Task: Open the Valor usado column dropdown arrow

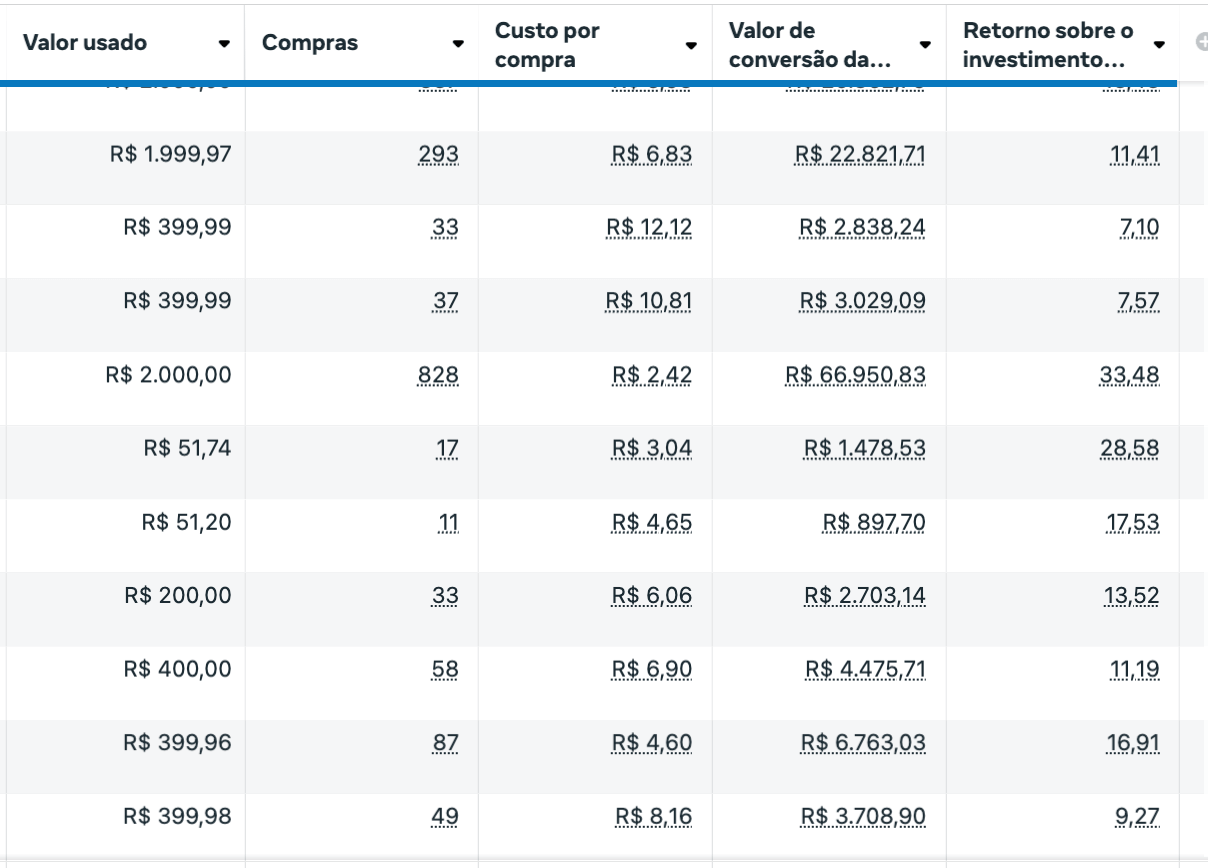Action: point(224,44)
